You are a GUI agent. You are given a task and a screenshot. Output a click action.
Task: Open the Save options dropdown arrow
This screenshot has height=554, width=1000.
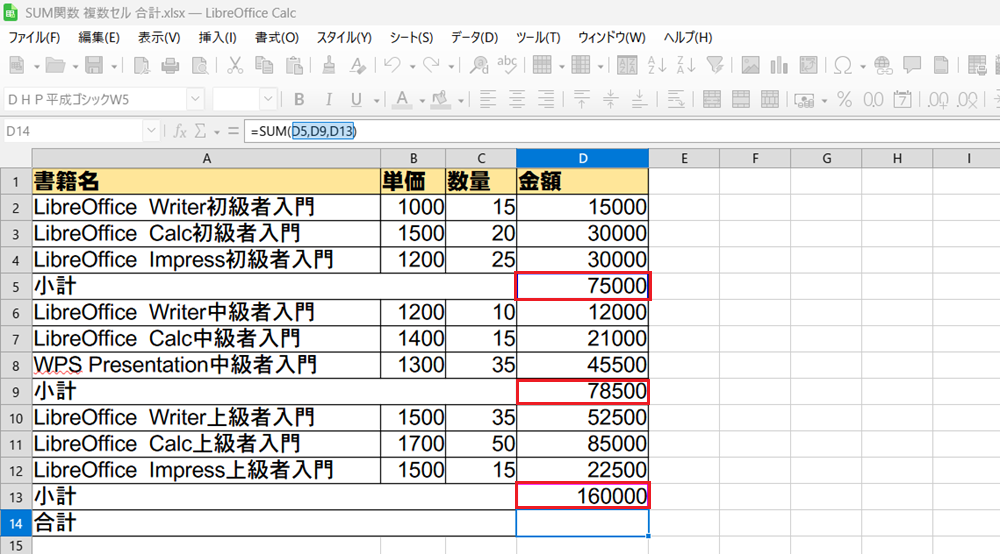point(114,66)
